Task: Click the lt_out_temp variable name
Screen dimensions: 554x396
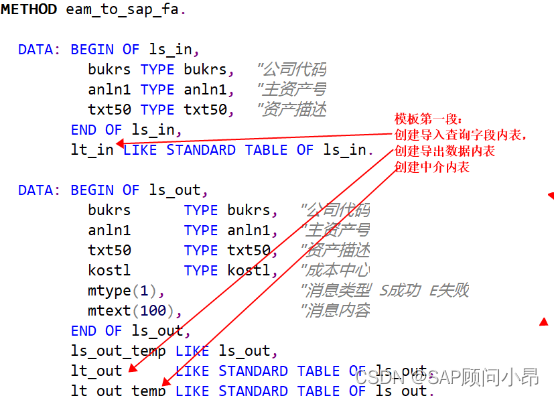Action: click(x=118, y=390)
